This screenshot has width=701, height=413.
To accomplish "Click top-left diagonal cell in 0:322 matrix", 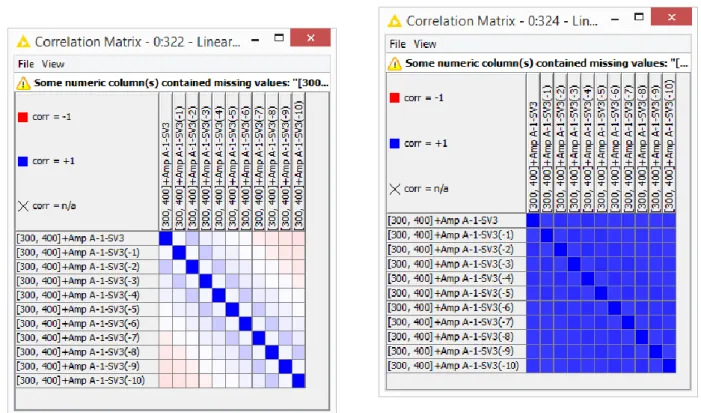I will [x=165, y=238].
